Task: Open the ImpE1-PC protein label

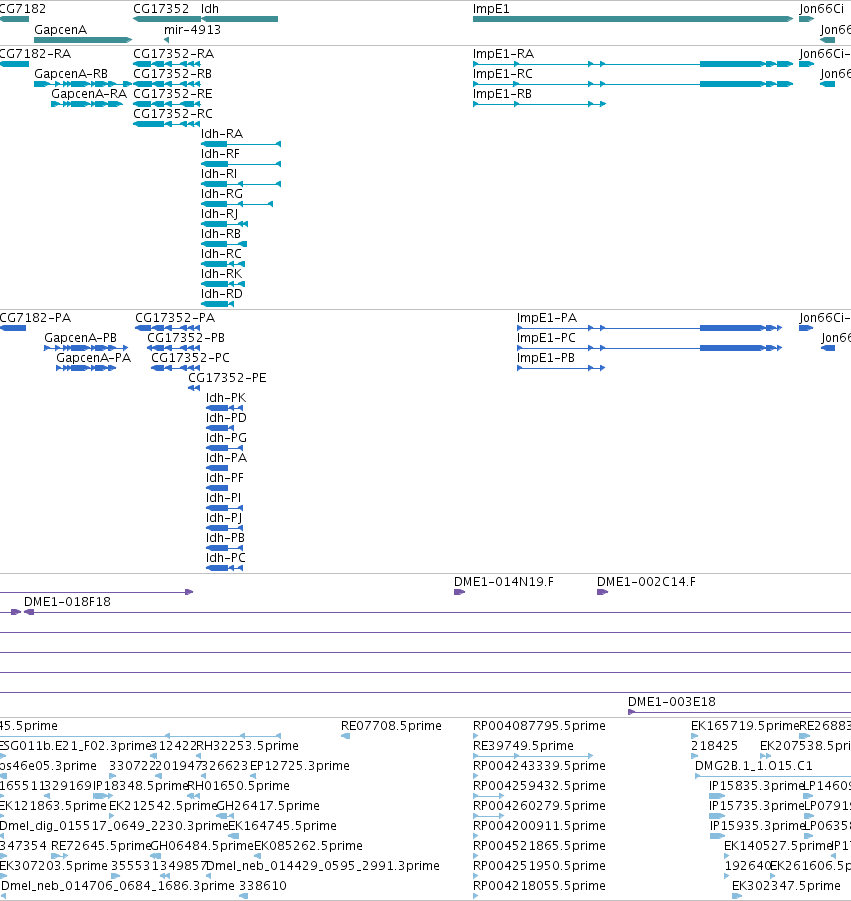Action: (x=546, y=338)
